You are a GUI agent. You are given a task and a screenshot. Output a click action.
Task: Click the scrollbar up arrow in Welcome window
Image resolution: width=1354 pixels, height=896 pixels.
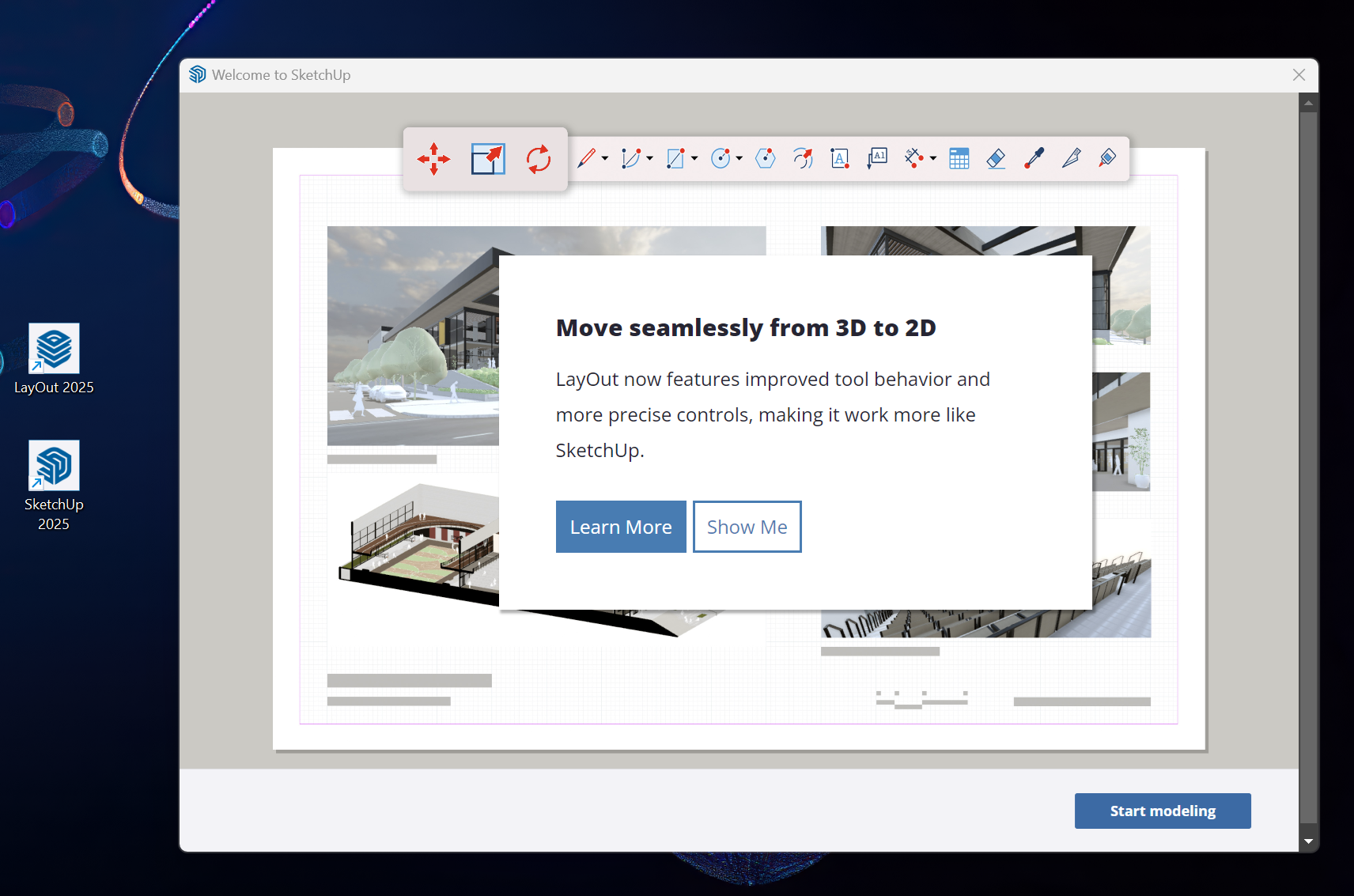tap(1308, 103)
